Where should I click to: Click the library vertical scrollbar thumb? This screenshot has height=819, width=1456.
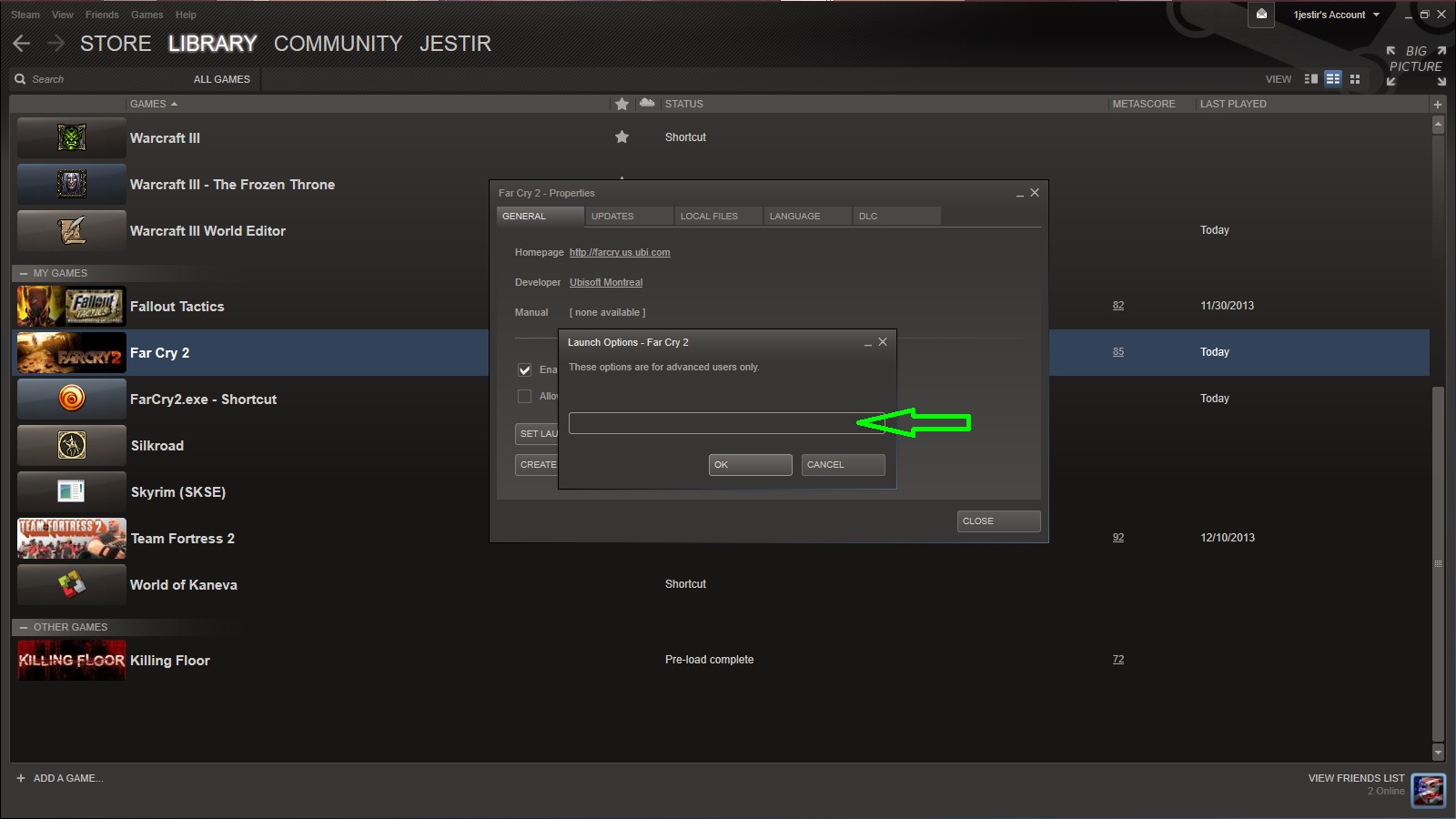click(x=1438, y=564)
